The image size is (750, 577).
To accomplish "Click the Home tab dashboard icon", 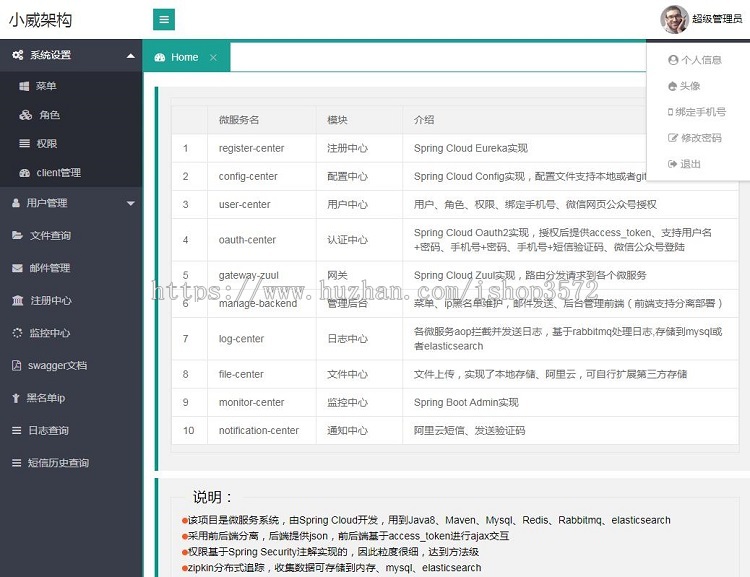I will pos(160,57).
